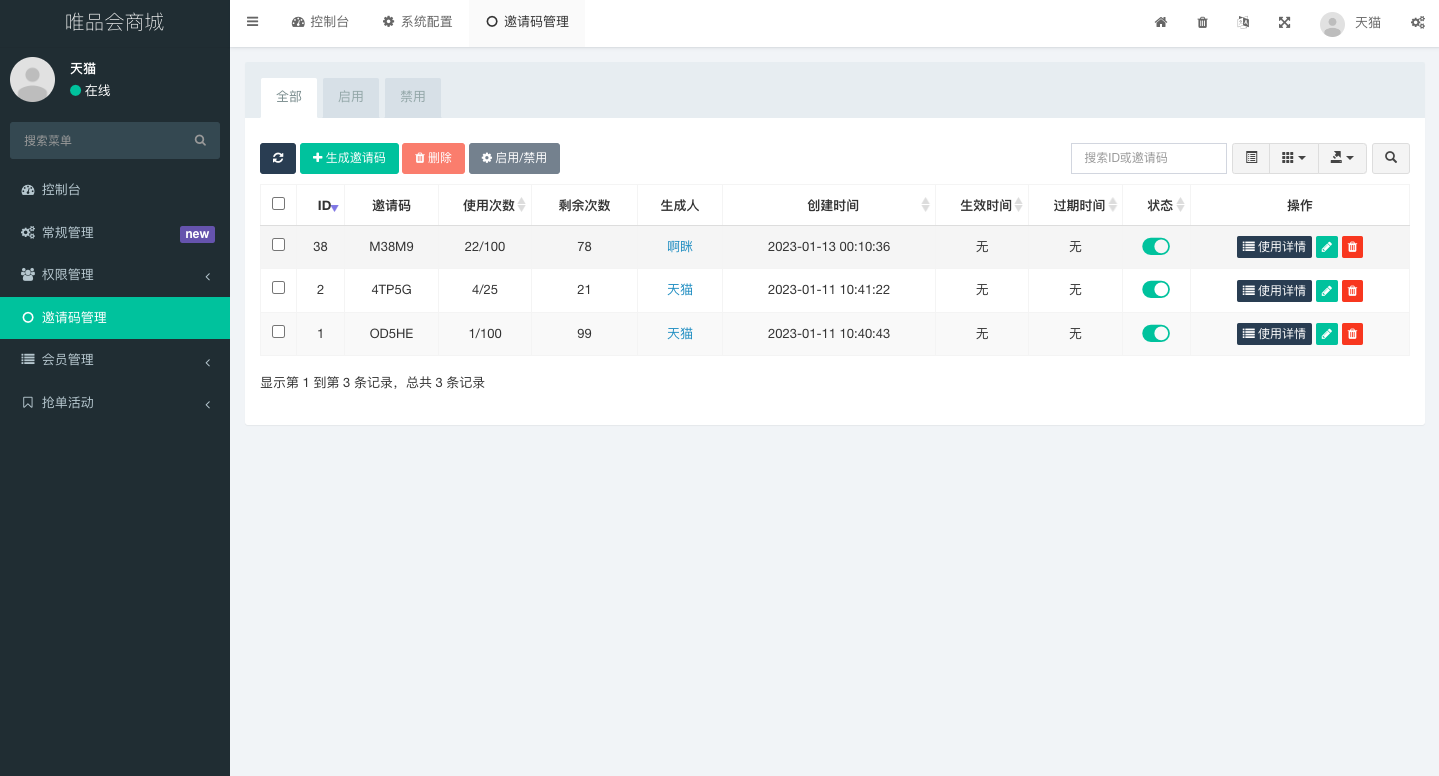Expand the 会员管理 sidebar menu

click(115, 360)
